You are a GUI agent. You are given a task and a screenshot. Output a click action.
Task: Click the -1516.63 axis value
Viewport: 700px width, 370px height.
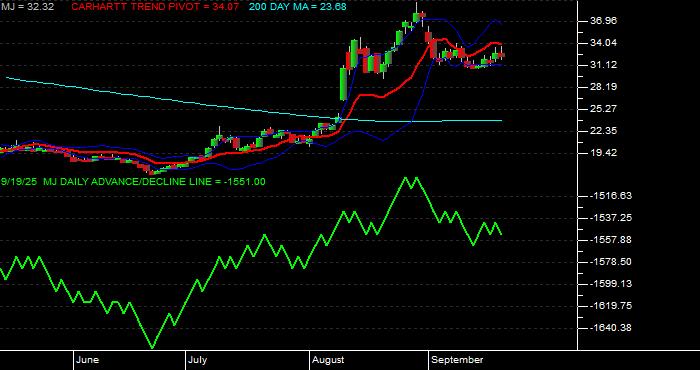click(612, 196)
